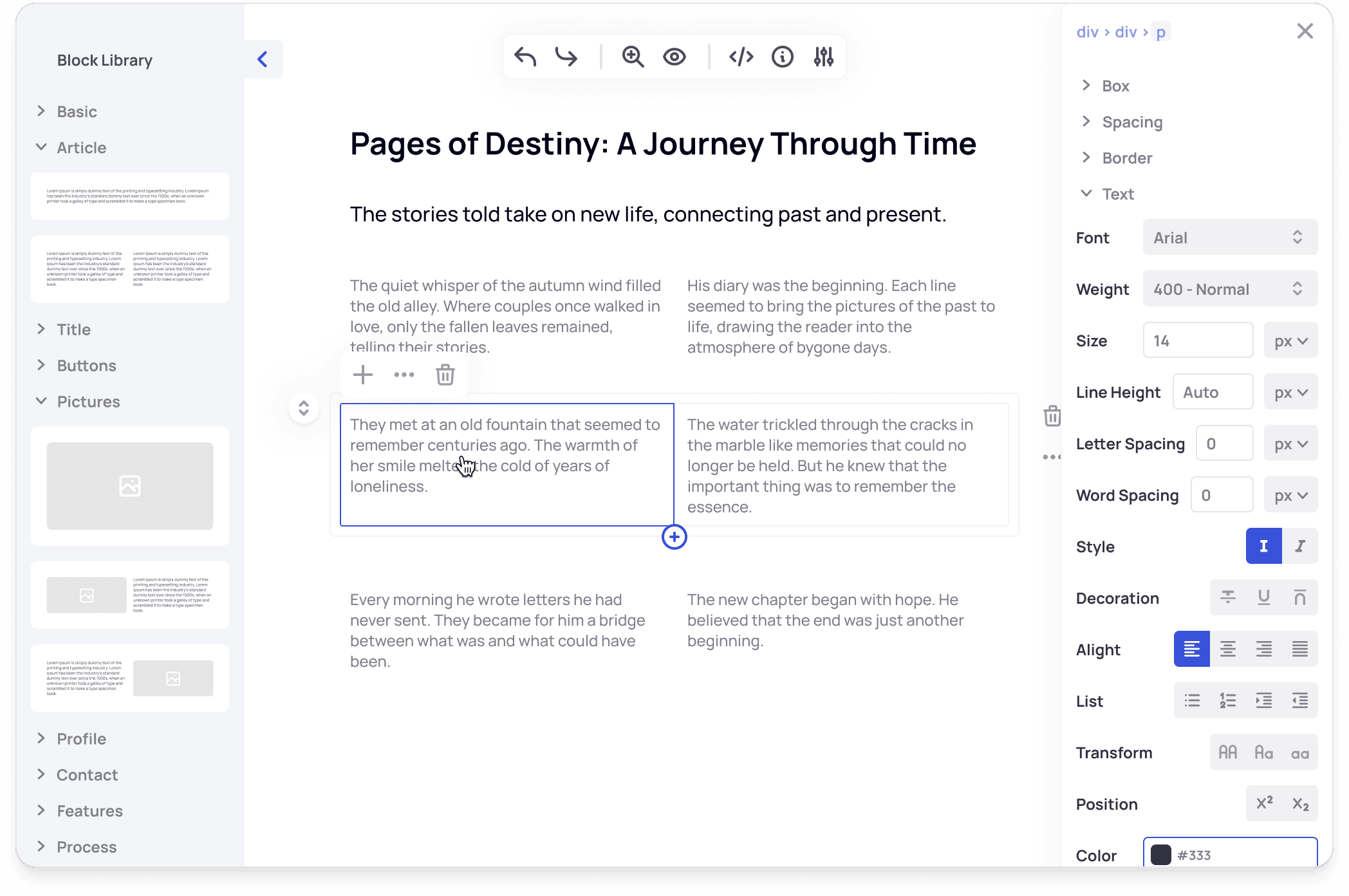Collapse the Text section
Viewport: 1349px width, 896px height.
click(1108, 194)
